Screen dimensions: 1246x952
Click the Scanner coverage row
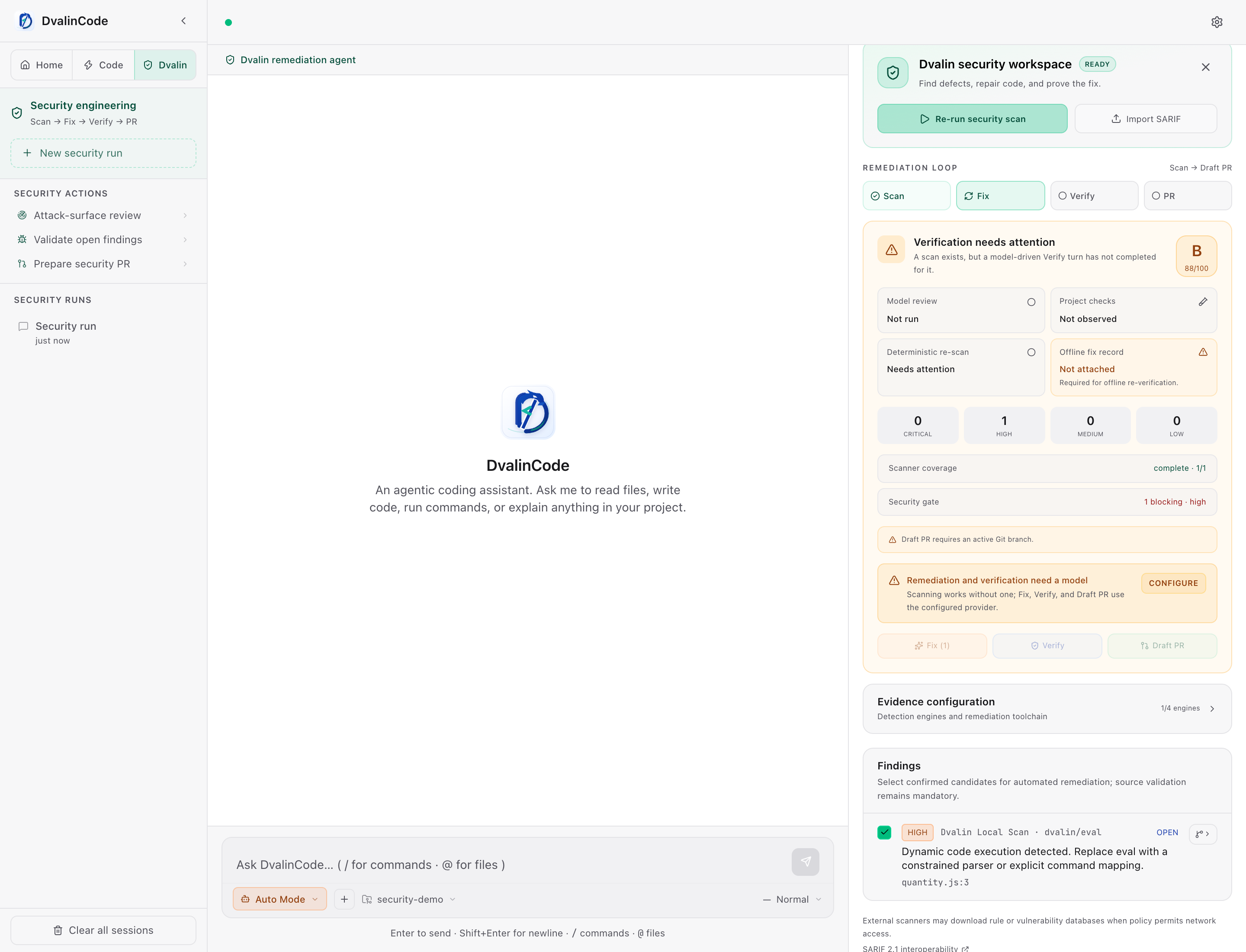click(x=1047, y=469)
